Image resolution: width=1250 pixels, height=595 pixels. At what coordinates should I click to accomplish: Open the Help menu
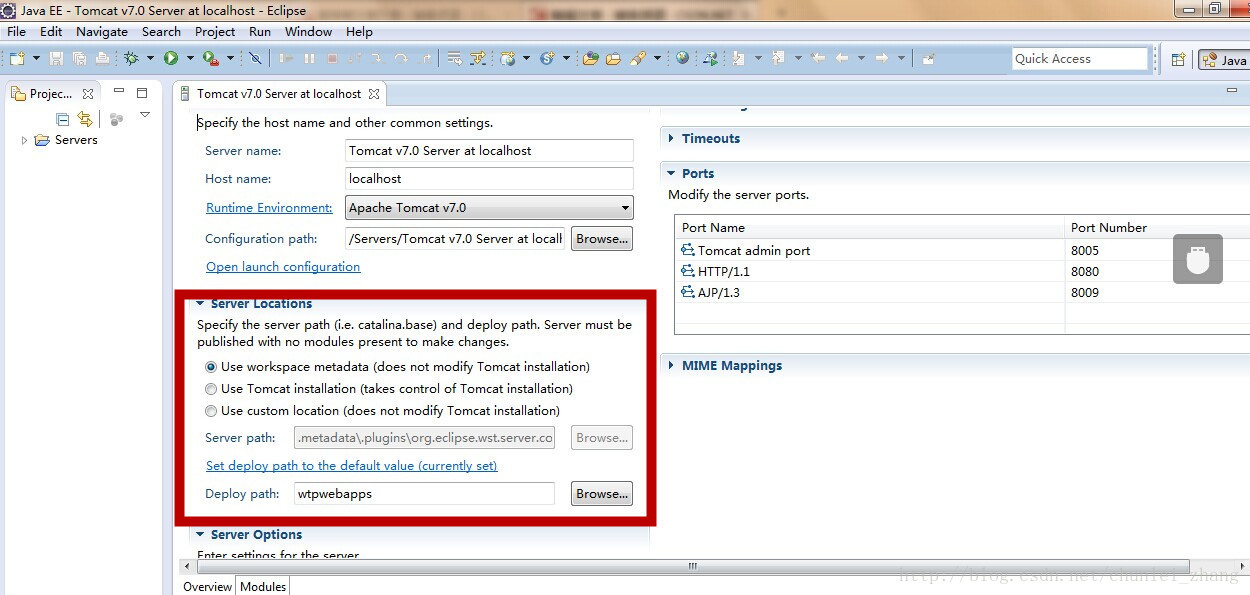(x=359, y=31)
